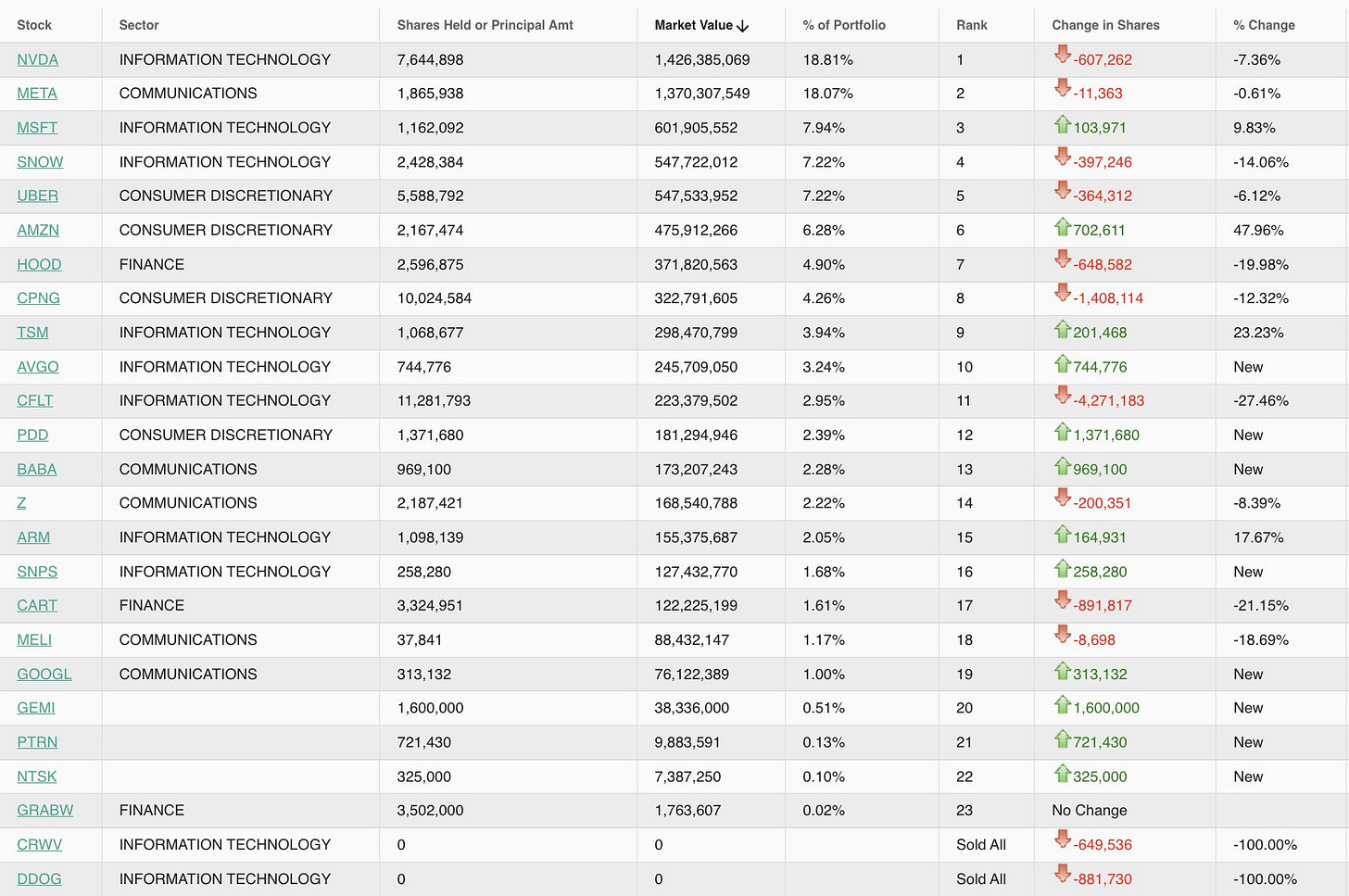1349x896 pixels.
Task: Click NVDA's red down arrow icon
Action: click(1062, 56)
